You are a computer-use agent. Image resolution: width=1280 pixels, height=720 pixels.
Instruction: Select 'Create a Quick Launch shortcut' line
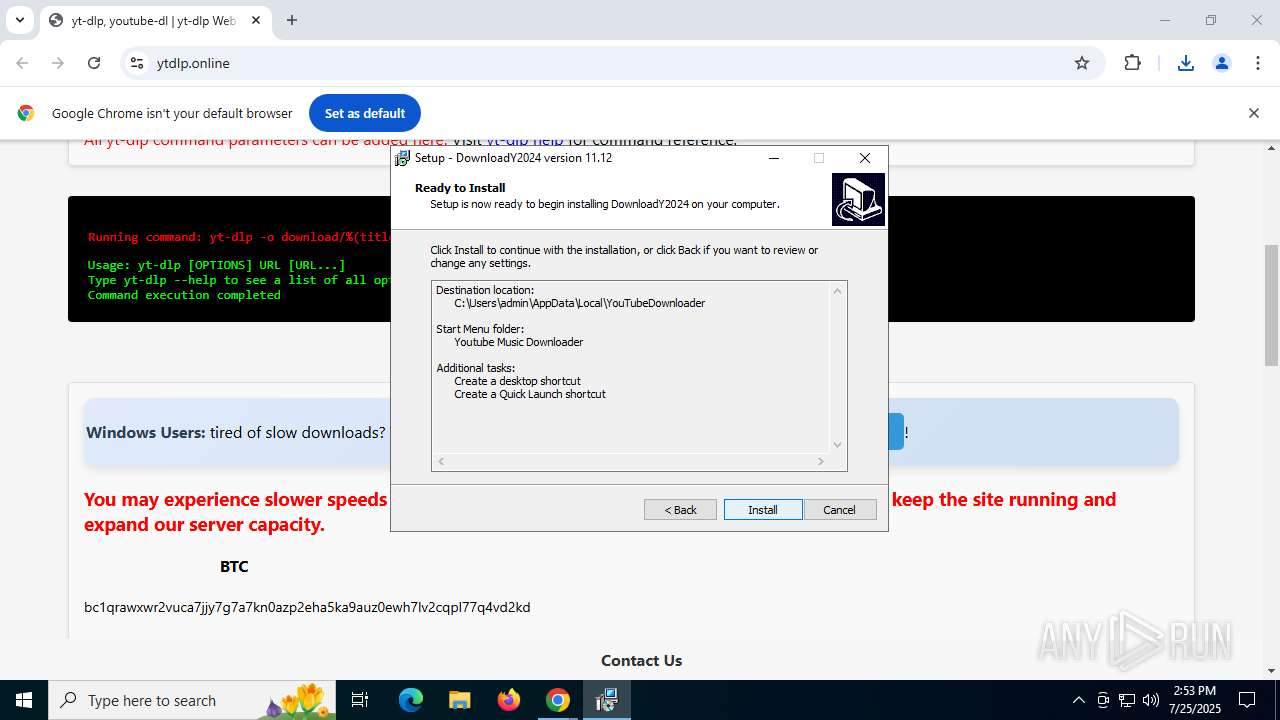tap(530, 394)
